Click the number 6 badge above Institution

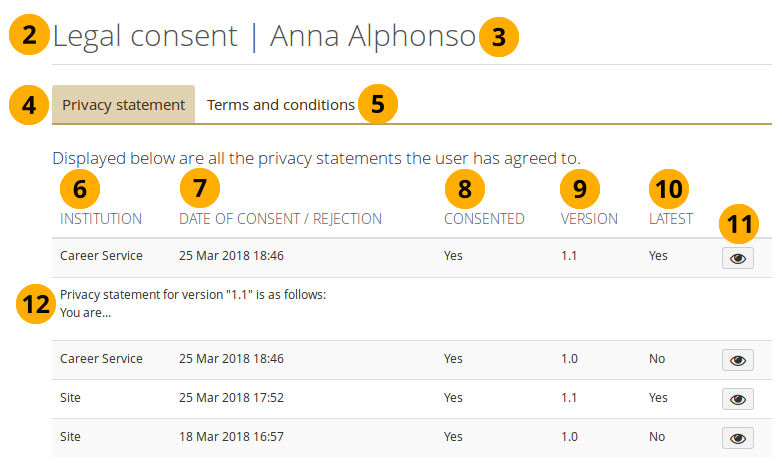click(80, 187)
